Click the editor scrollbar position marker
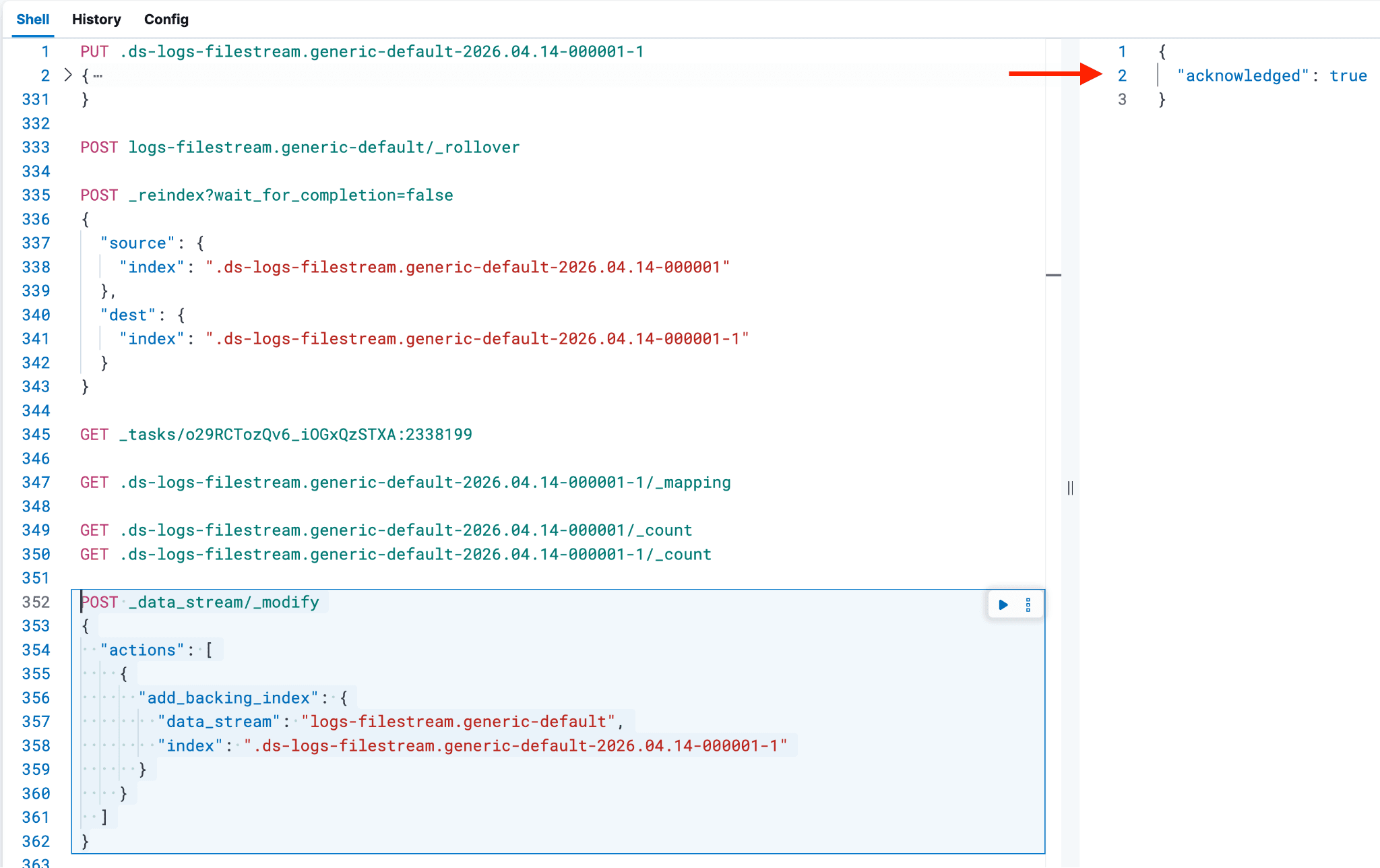The image size is (1380, 868). click(x=1053, y=275)
